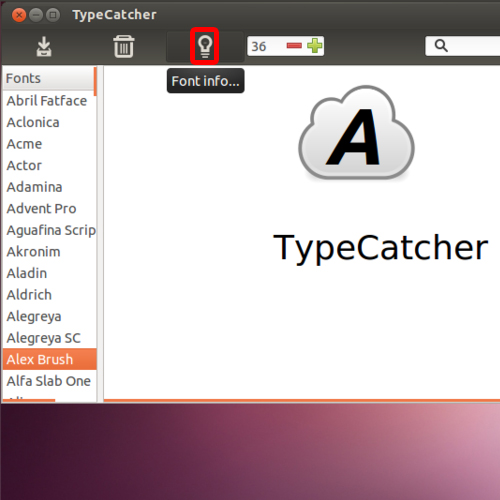Select Actor font
This screenshot has width=500, height=500.
[49, 165]
